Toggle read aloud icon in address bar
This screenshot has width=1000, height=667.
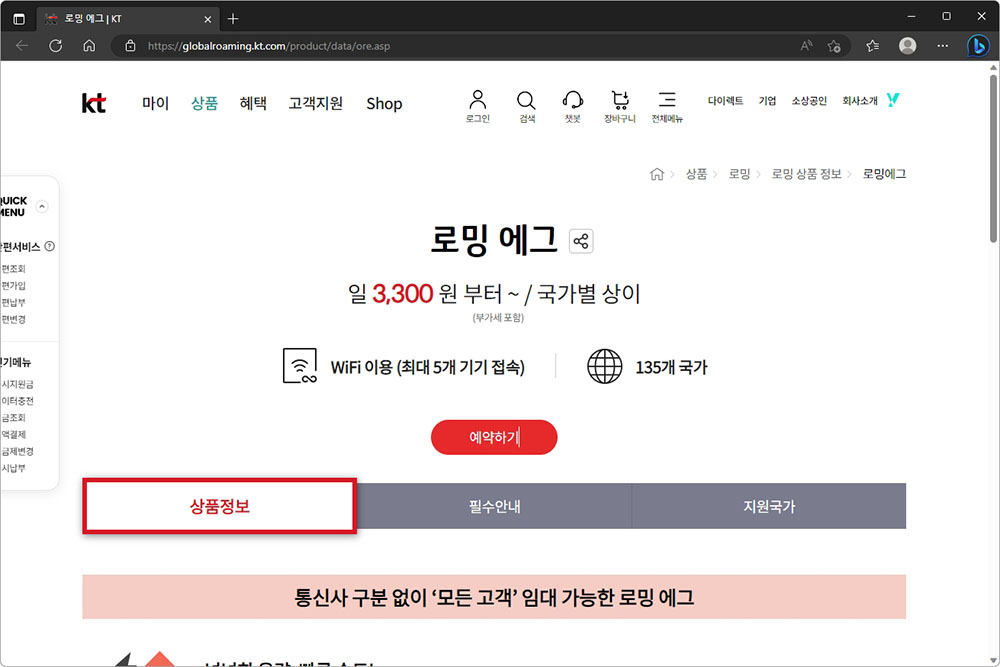point(806,46)
